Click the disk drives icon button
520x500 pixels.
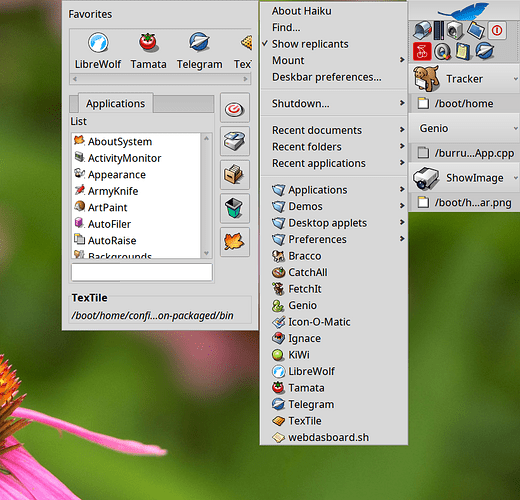(235, 141)
